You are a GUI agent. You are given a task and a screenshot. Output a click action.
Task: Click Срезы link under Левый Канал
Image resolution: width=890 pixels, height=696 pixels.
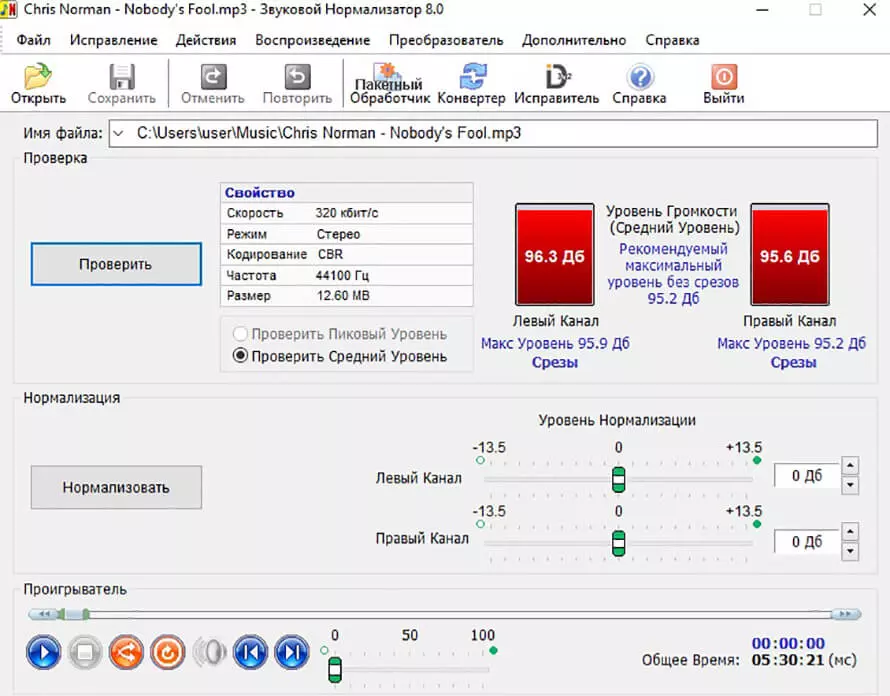pos(555,362)
